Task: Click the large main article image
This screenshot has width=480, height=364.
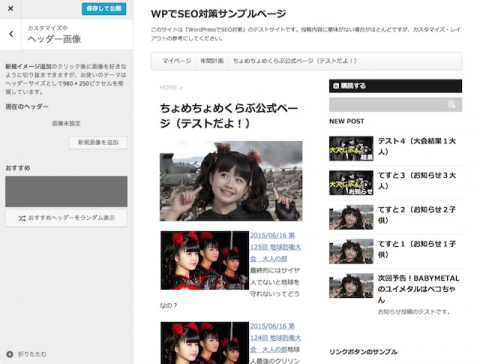Action: [x=231, y=181]
